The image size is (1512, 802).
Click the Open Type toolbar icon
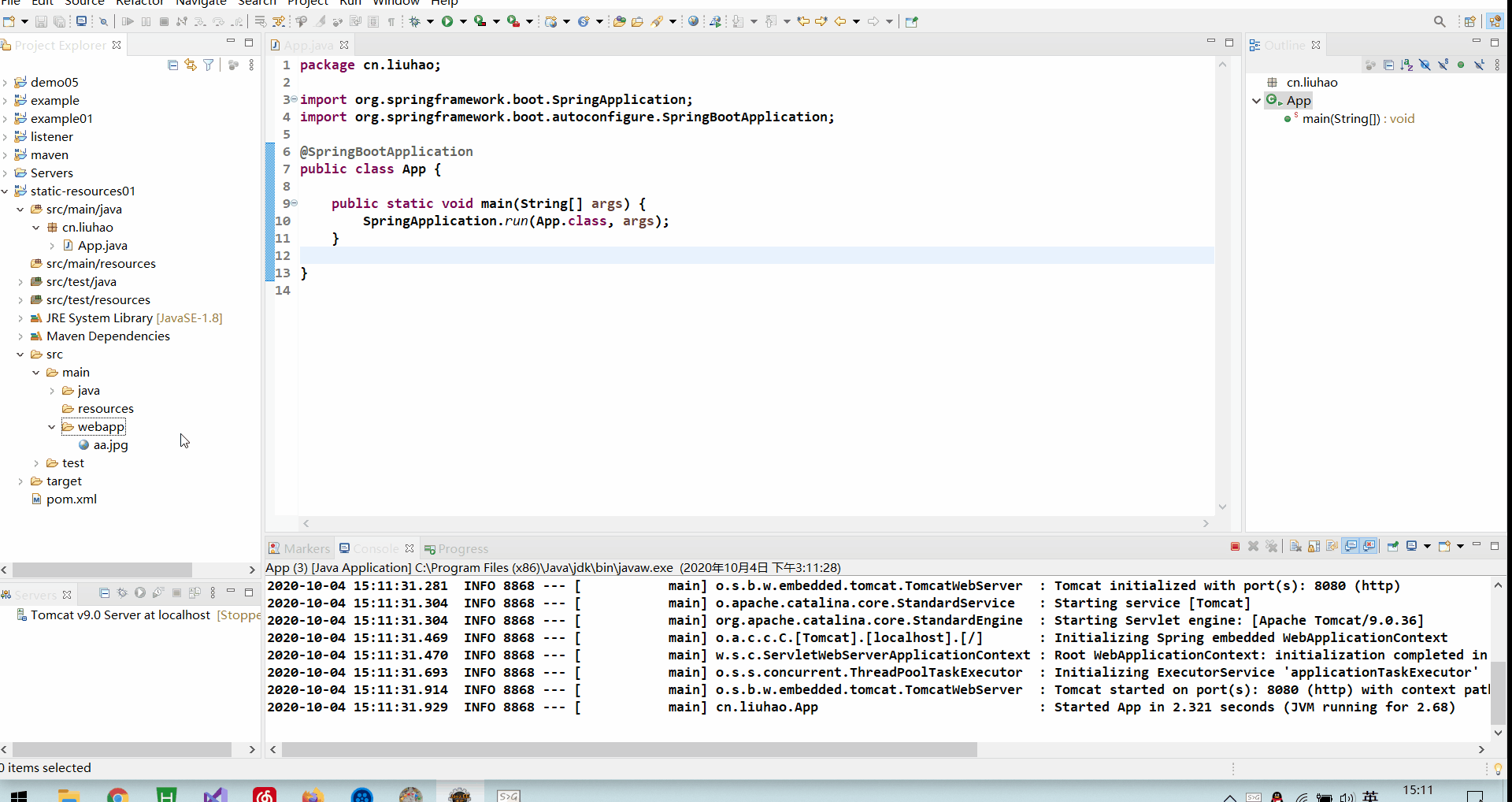tap(619, 21)
